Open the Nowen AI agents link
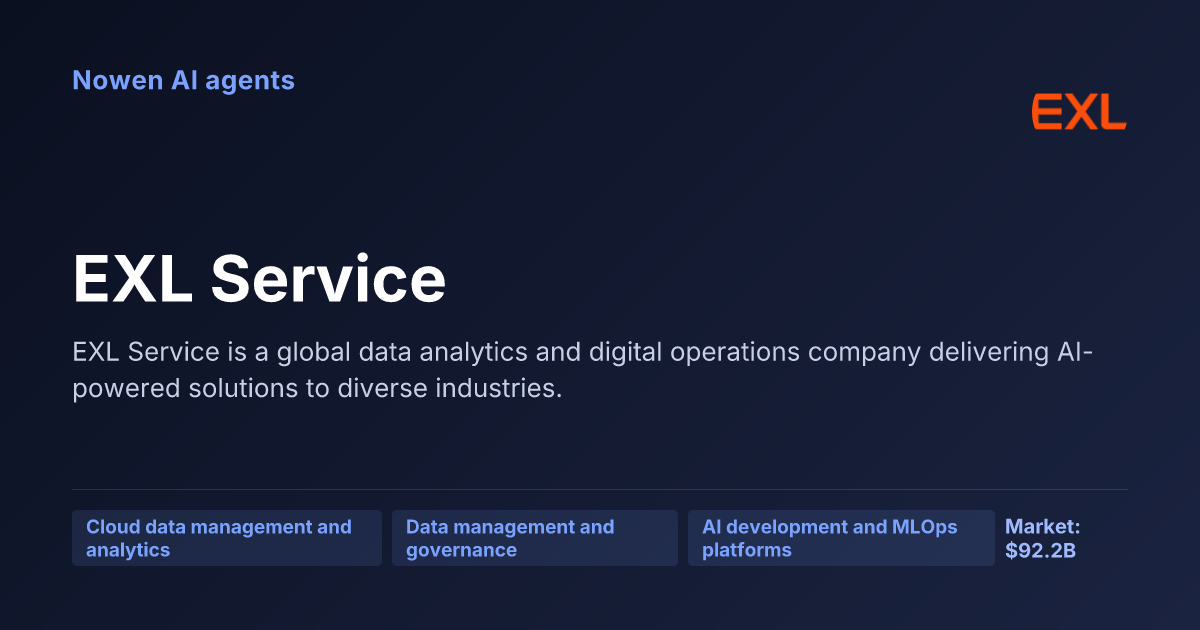The width and height of the screenshot is (1200, 630). (x=183, y=80)
